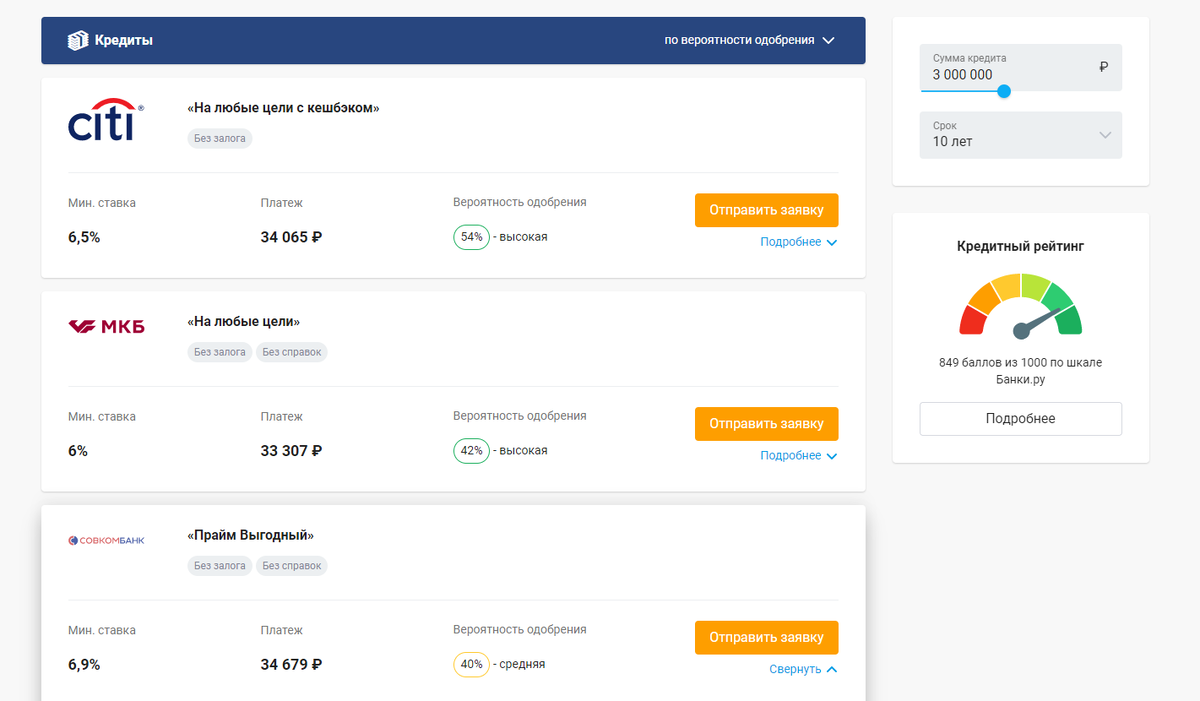Send application for МКБ loan
This screenshot has height=701, width=1200.
(766, 424)
